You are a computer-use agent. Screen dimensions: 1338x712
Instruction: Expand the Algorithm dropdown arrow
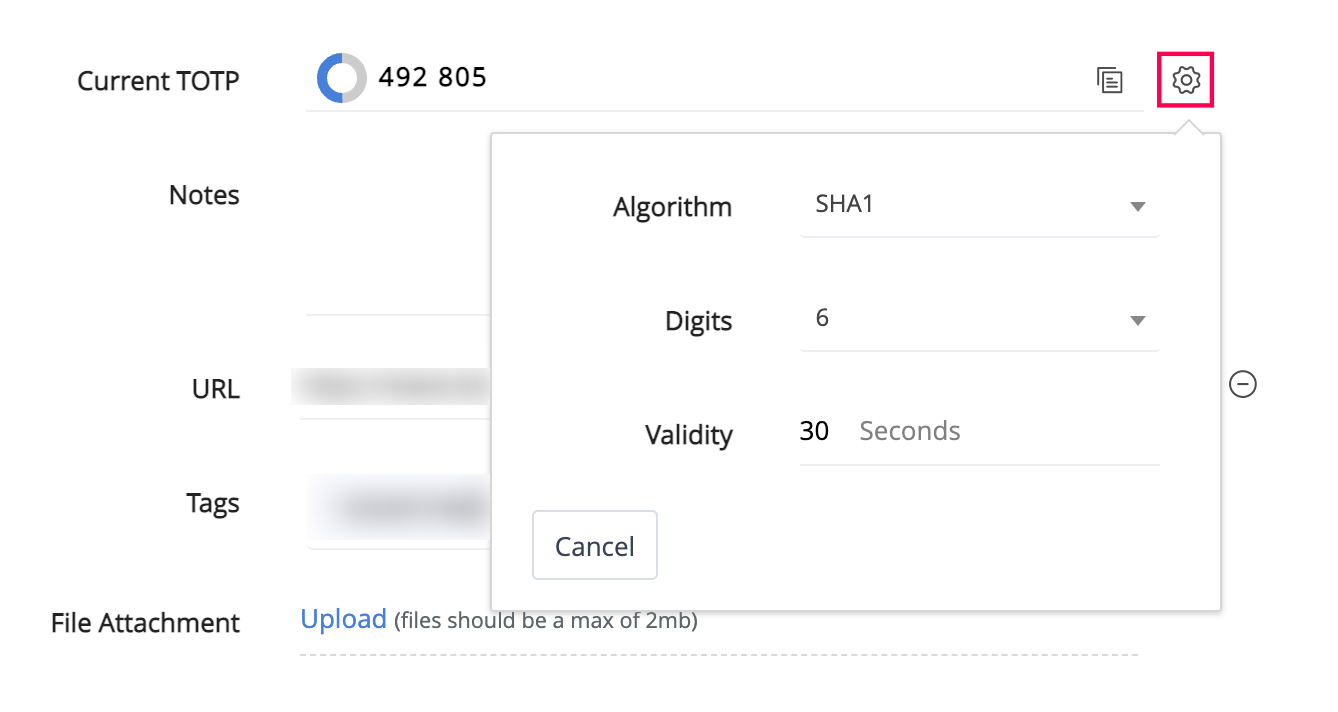coord(1136,207)
